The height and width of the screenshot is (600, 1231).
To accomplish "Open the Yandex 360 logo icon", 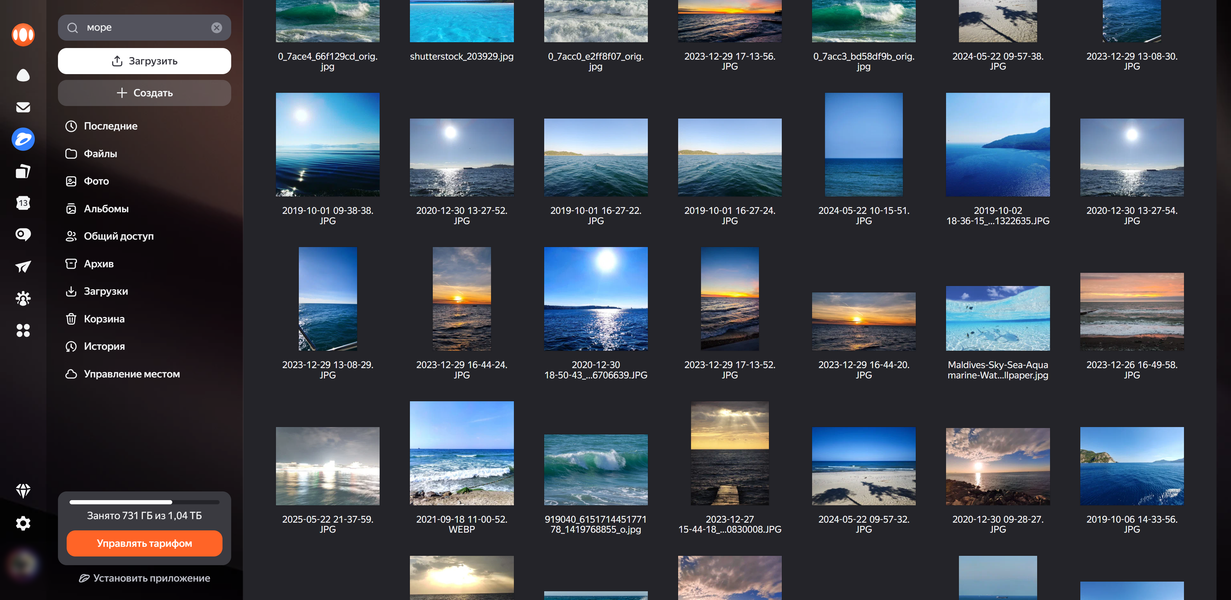I will (23, 35).
